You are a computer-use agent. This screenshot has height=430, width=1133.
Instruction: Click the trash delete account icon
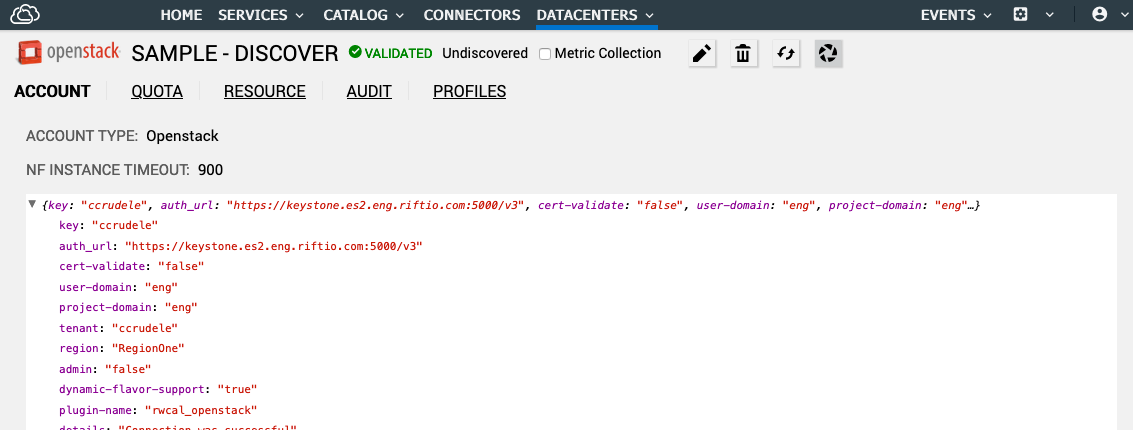point(742,54)
